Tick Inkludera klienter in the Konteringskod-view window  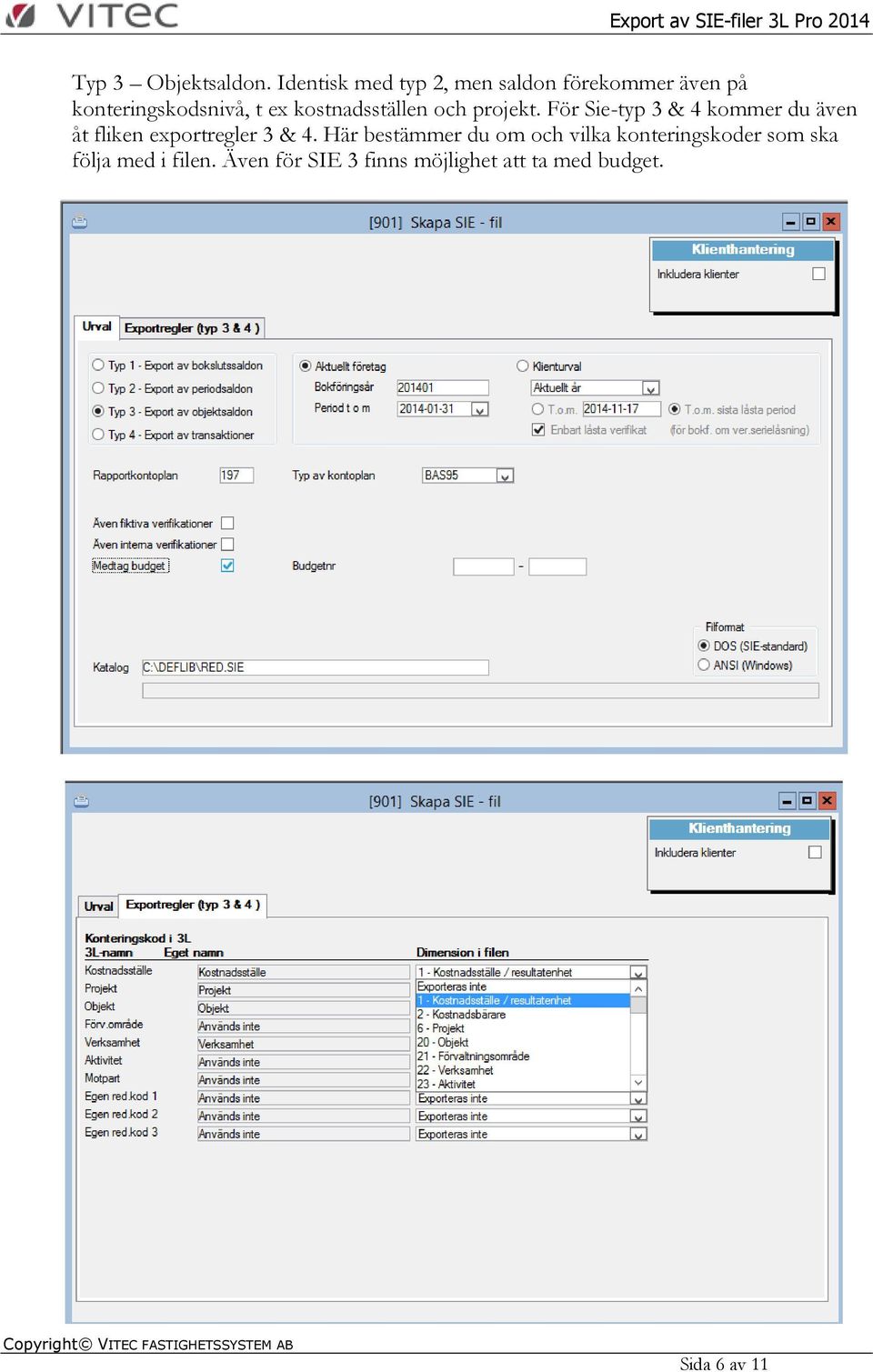[815, 852]
